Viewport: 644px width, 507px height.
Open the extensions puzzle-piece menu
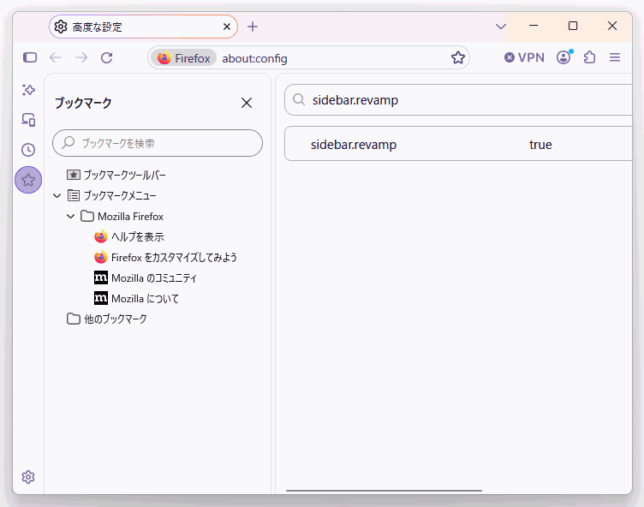pos(589,57)
